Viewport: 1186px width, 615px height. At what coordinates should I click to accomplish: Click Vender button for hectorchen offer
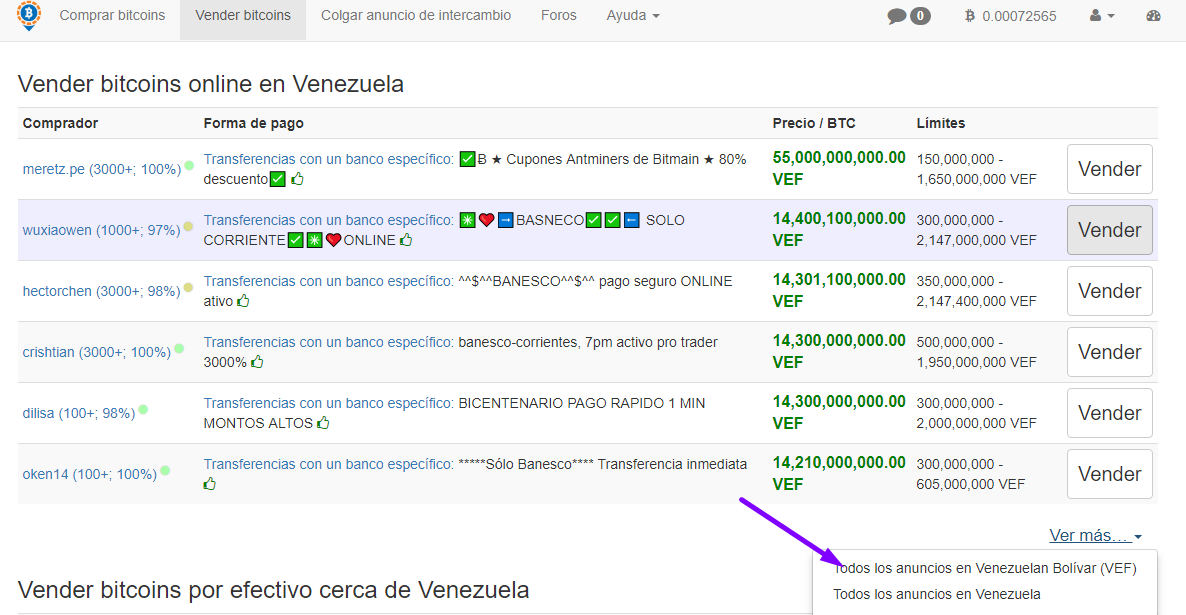[x=1110, y=291]
